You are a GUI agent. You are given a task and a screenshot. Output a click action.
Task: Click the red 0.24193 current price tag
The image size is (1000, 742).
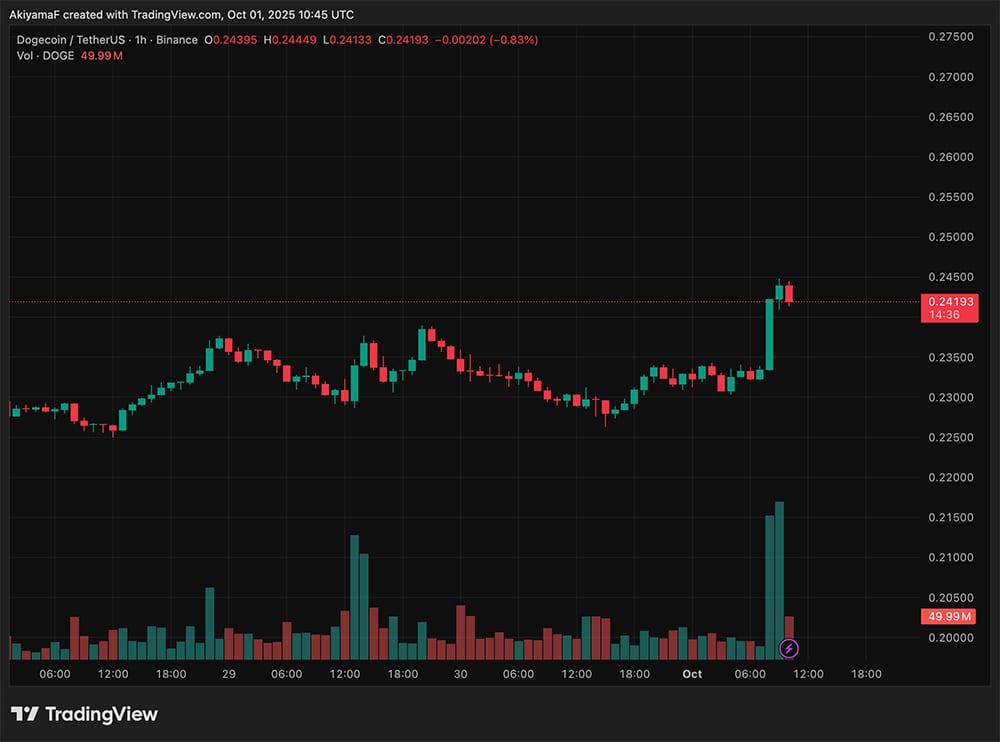950,301
